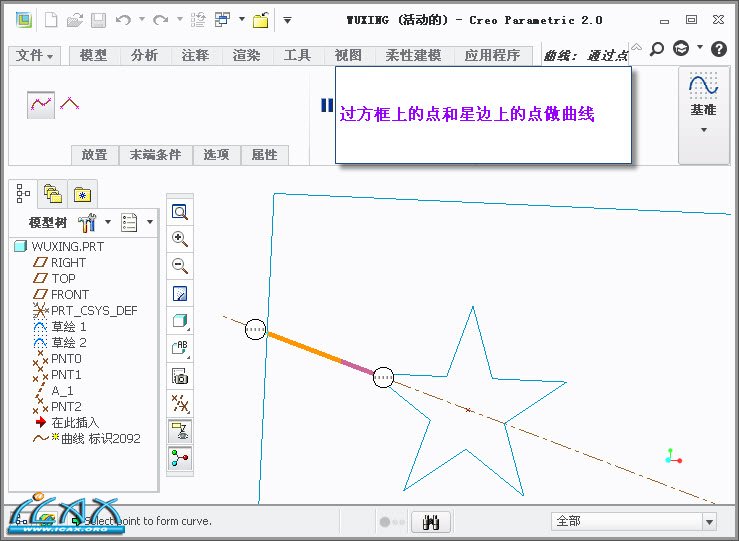Switch to the 应用程序 tab
The width and height of the screenshot is (739, 541).
(x=492, y=56)
